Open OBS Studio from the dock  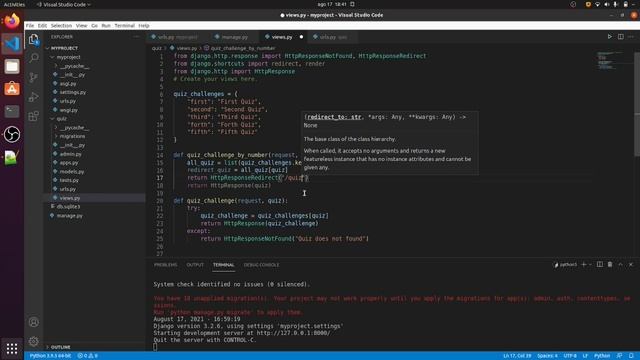[12, 134]
